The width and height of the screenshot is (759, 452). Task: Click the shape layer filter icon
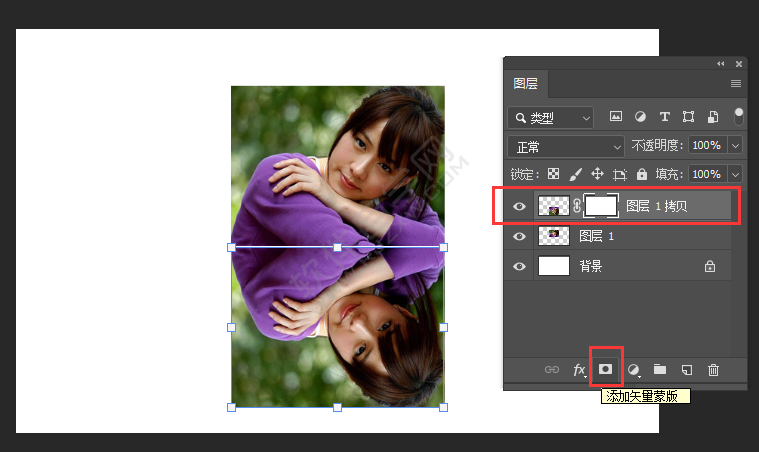(688, 117)
